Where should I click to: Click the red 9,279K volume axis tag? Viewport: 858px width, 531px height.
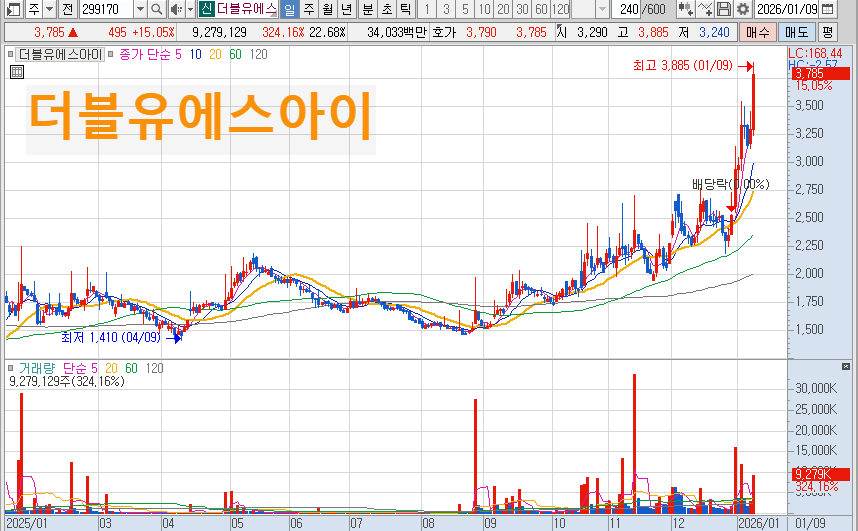(821, 474)
